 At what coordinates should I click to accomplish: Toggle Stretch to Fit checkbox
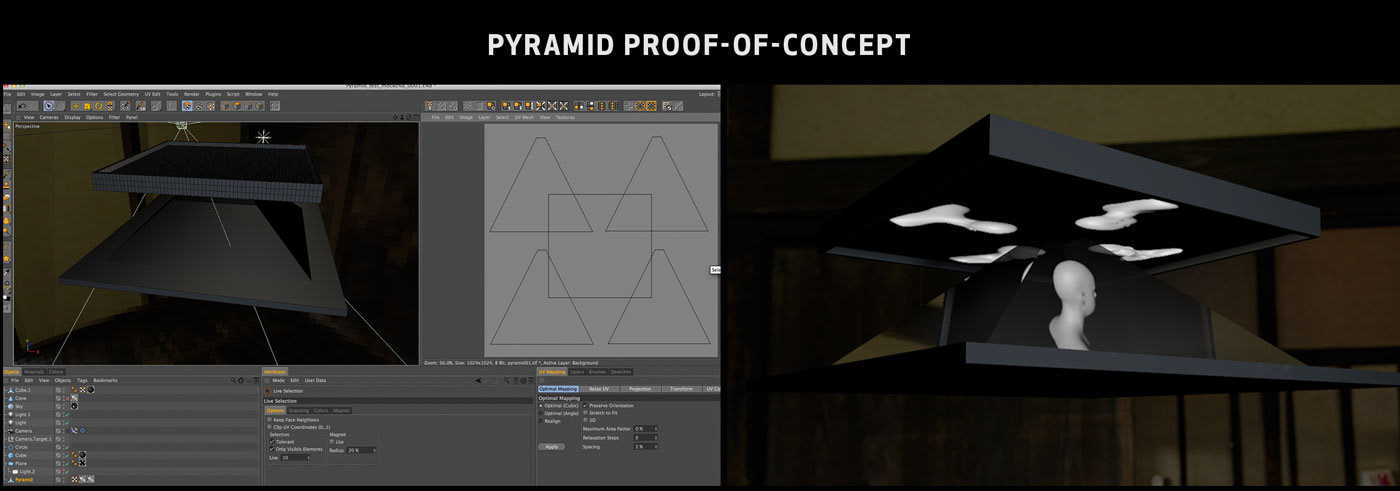click(585, 412)
